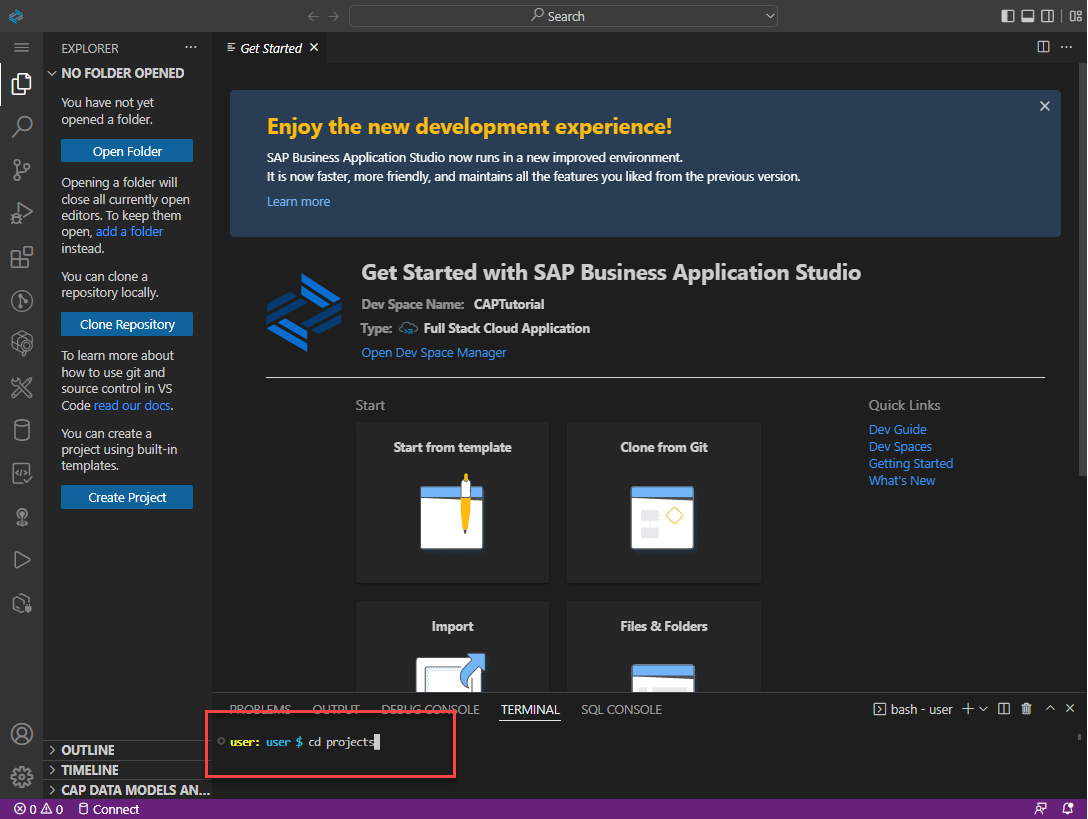
Task: Go back using the left arrow
Action: [314, 16]
